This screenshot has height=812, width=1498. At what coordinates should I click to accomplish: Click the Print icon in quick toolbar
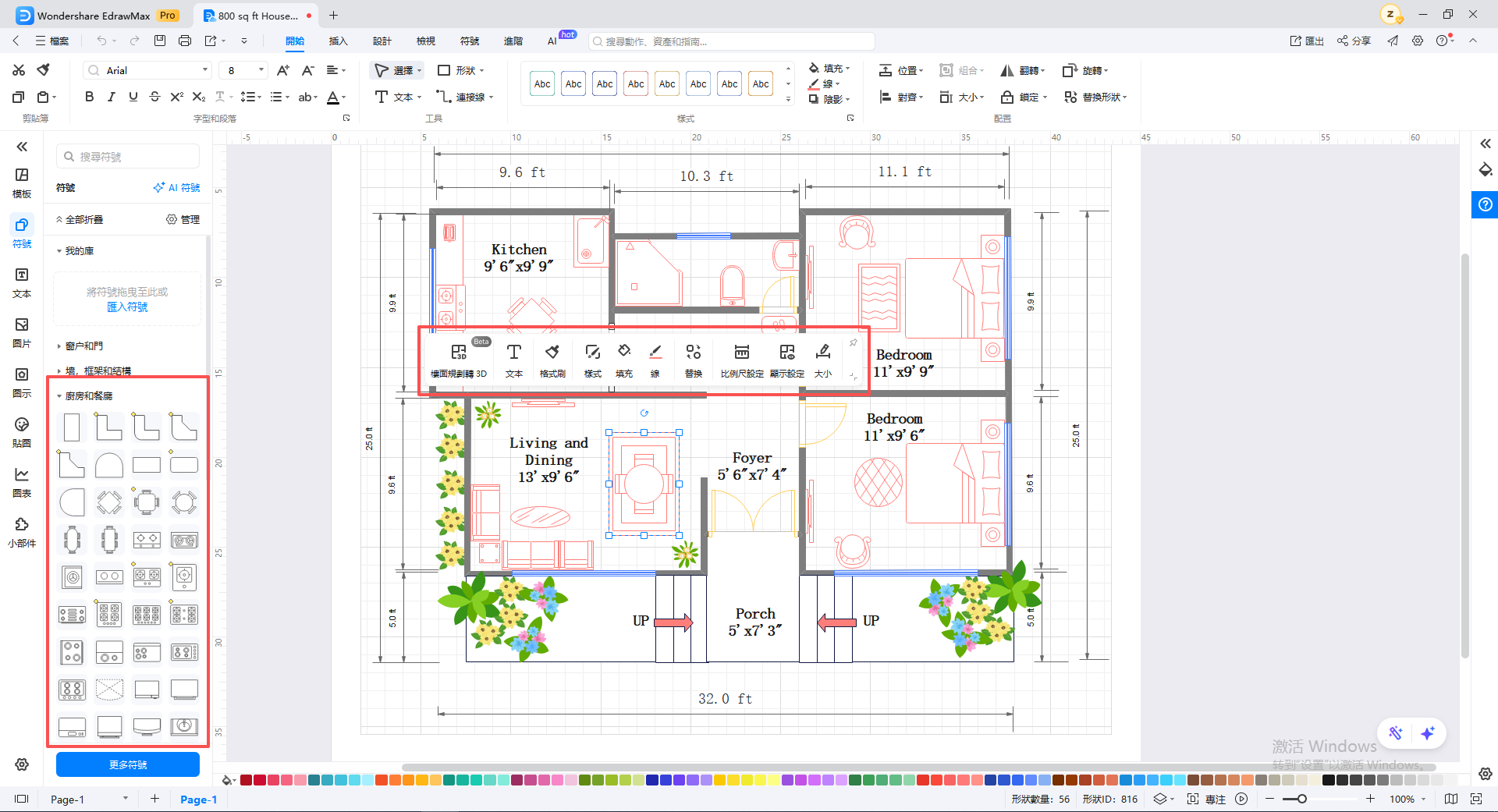185,41
